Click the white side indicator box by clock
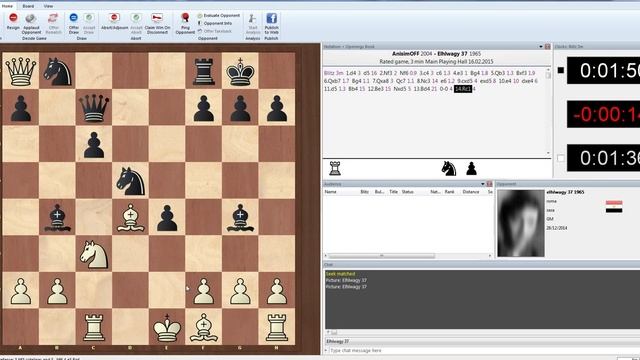The image size is (640, 360). point(561,158)
